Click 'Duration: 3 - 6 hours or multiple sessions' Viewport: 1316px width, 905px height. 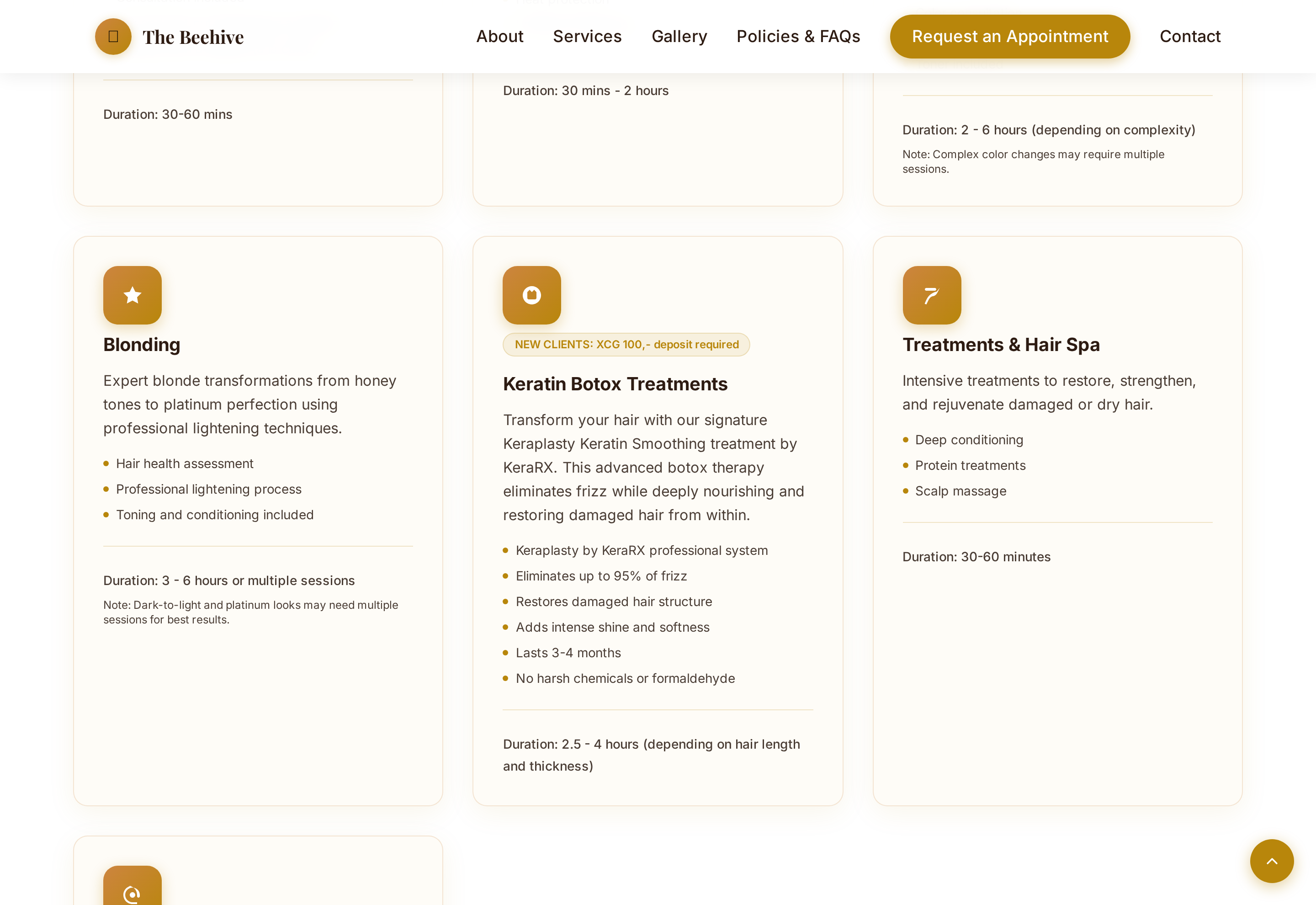229,580
